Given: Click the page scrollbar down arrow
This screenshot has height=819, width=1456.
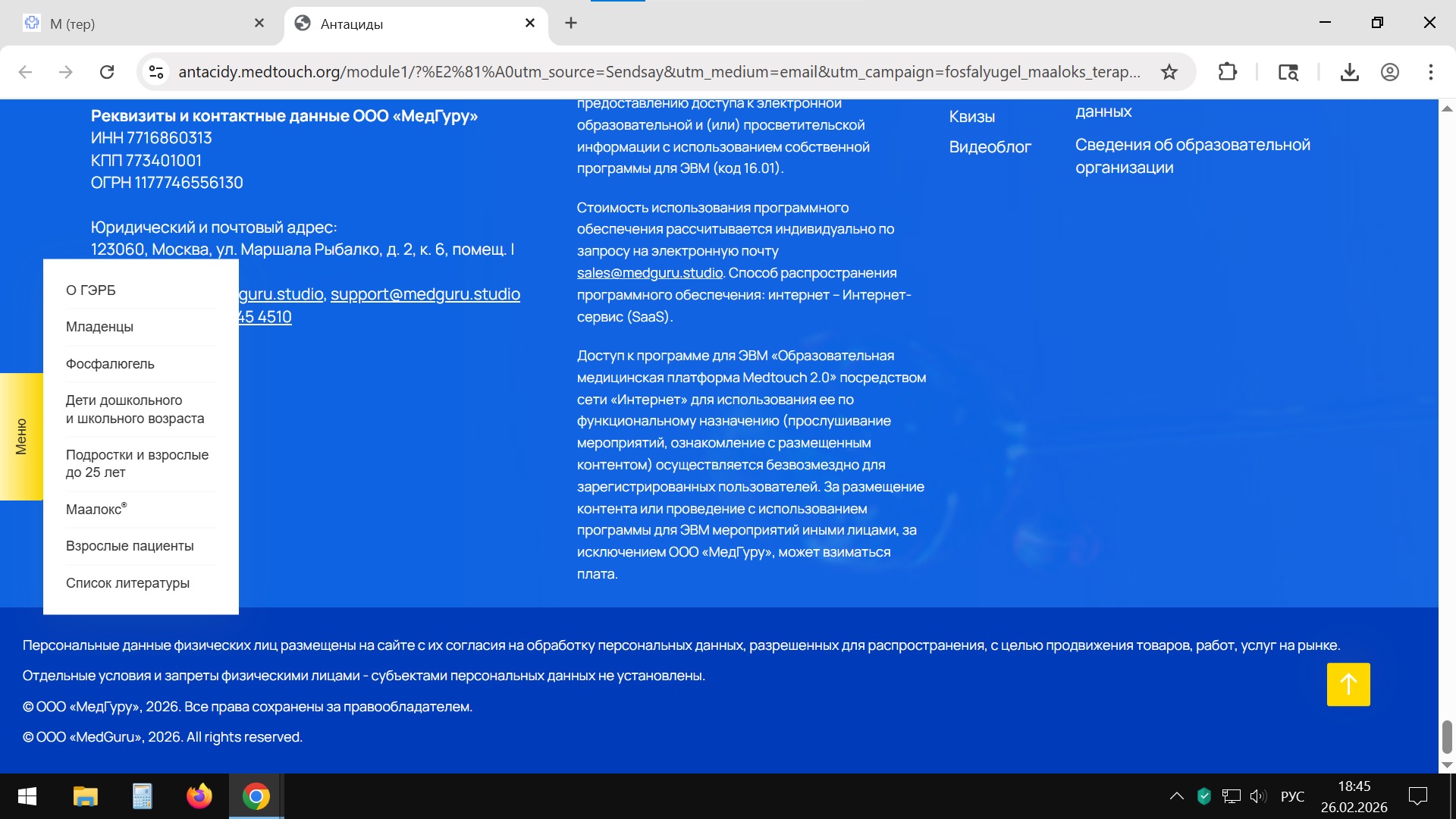Looking at the screenshot, I should (x=1447, y=765).
